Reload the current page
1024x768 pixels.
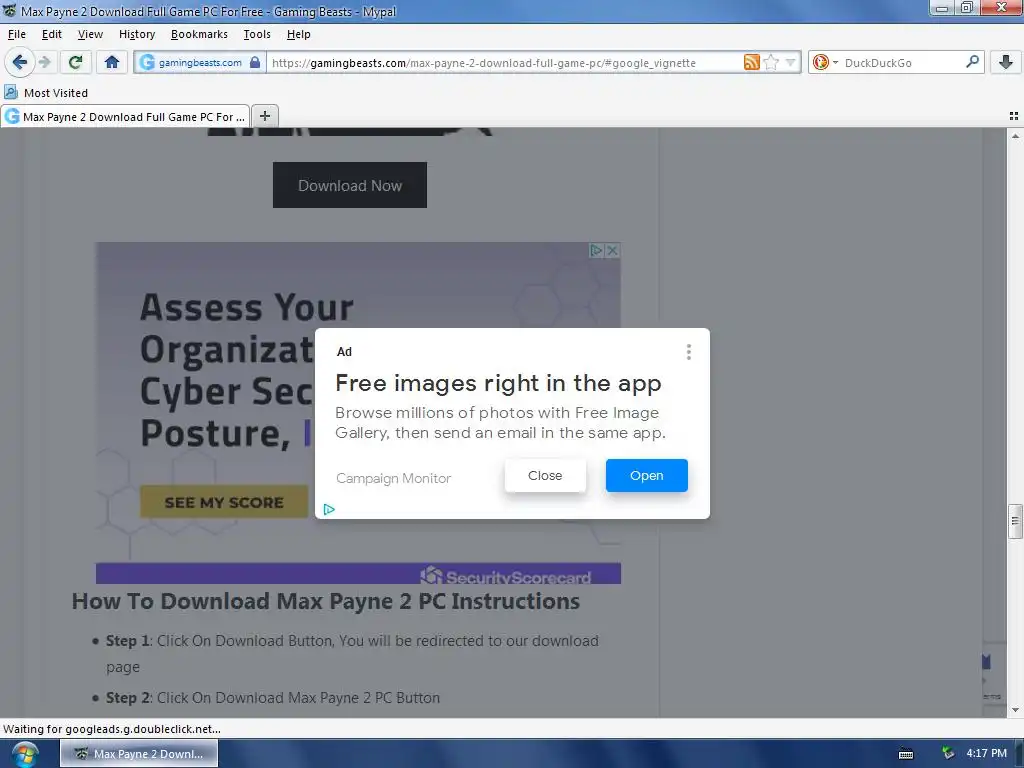[75, 63]
